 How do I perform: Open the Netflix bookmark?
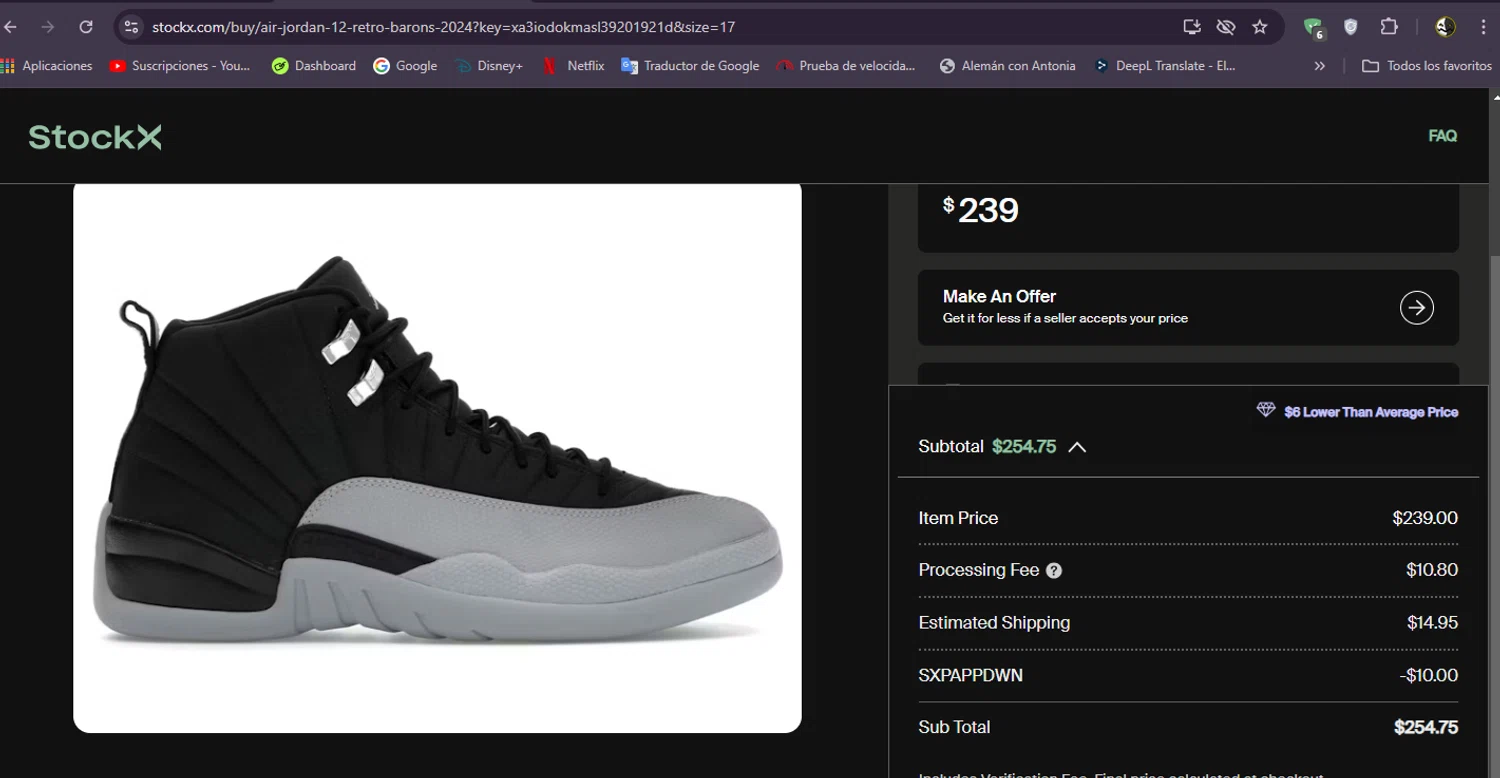click(x=573, y=66)
